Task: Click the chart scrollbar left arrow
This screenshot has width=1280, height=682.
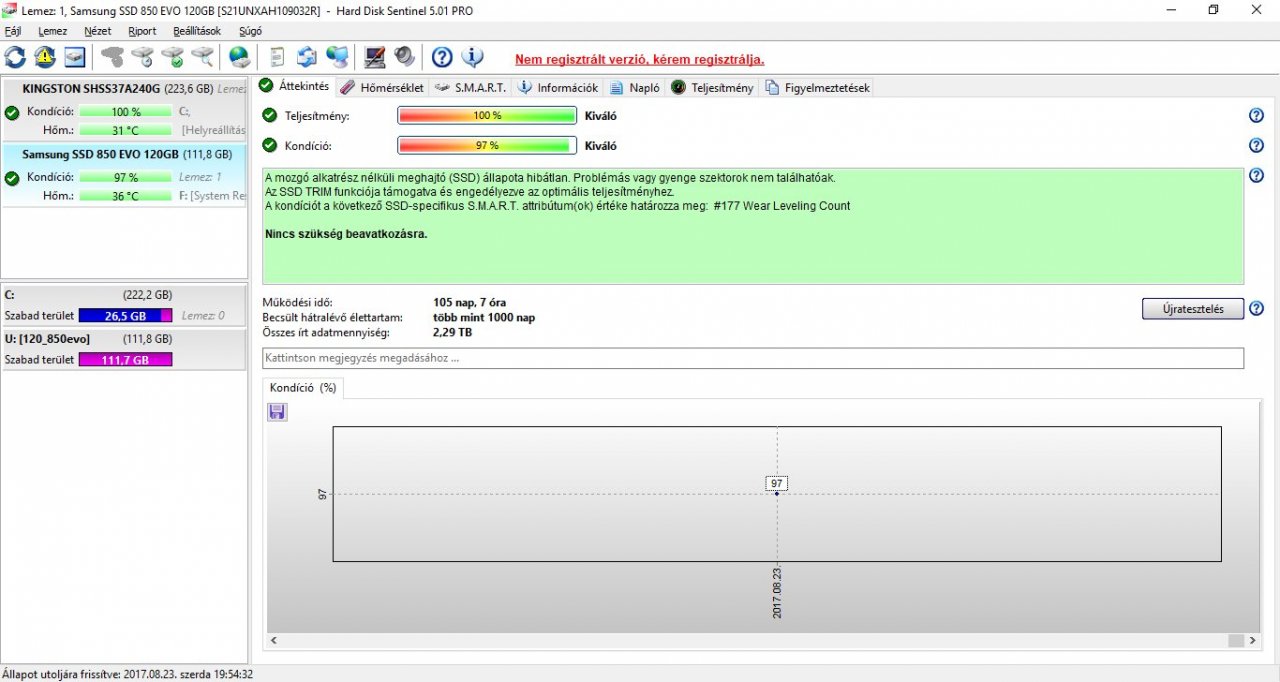Action: coord(274,640)
